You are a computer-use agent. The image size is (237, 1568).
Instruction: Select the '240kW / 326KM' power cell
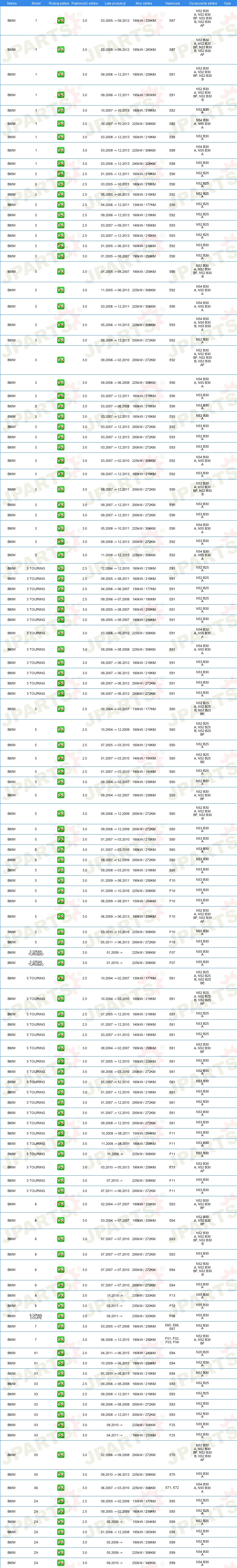pyautogui.click(x=144, y=163)
